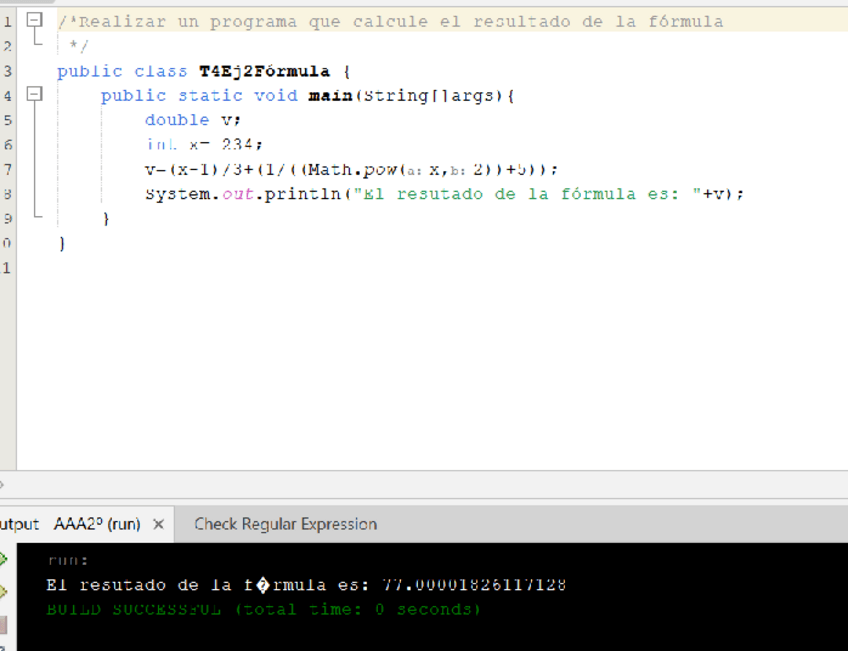Click the main method name
Screen dimensions: 848x651
(330, 96)
